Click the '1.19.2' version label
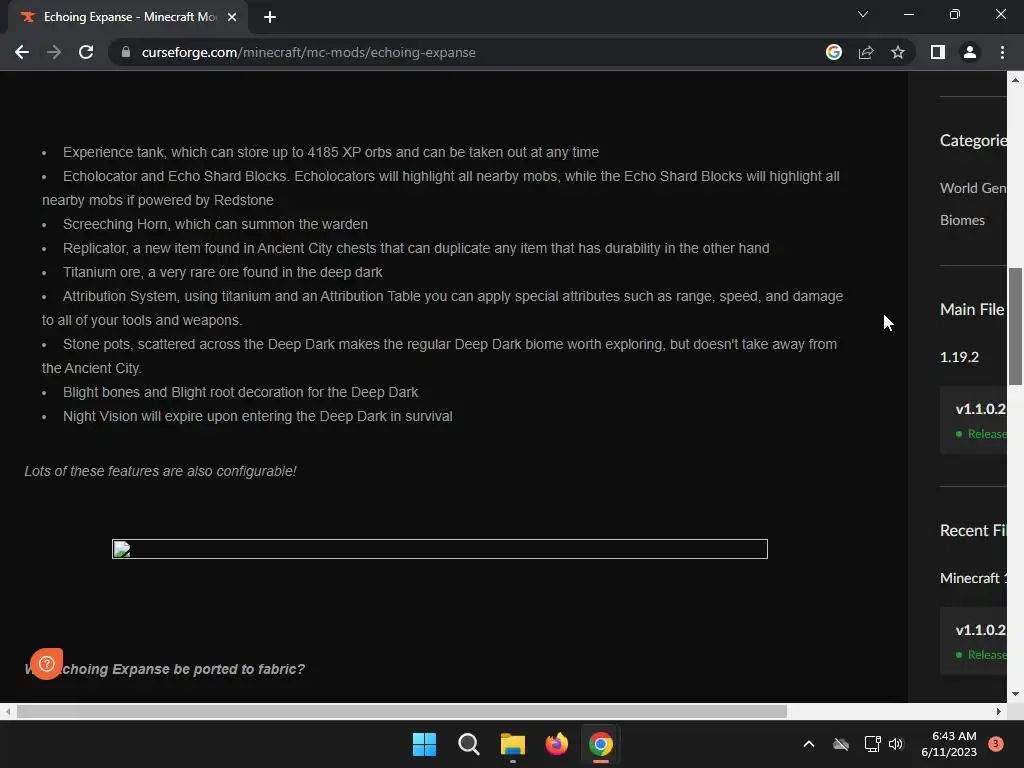 pos(959,357)
